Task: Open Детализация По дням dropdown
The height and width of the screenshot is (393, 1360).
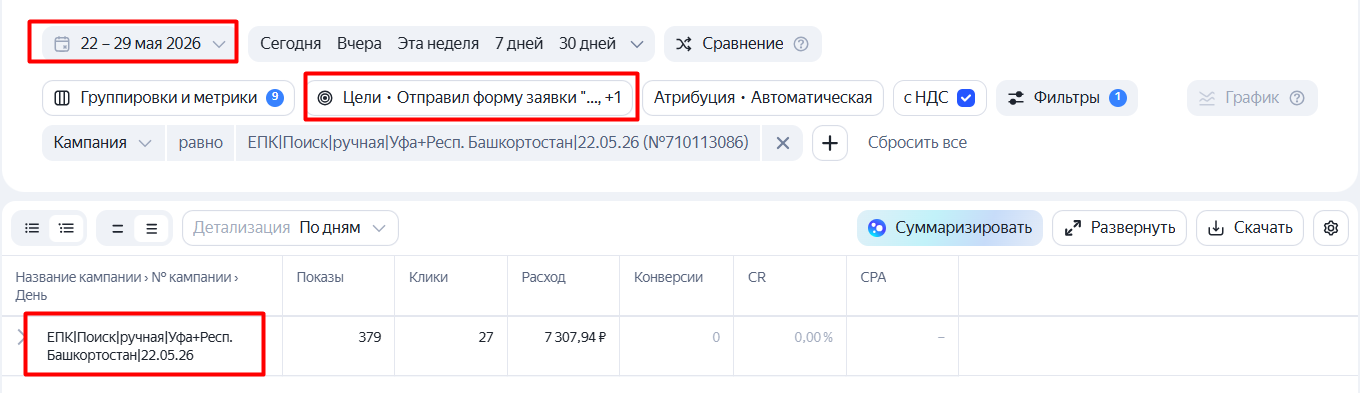Action: [290, 228]
